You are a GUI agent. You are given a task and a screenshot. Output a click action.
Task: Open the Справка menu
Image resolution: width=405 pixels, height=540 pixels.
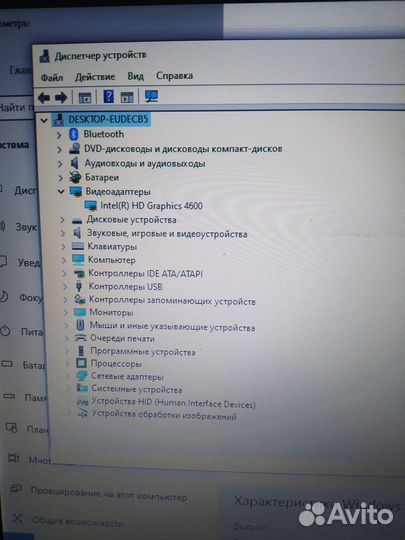[x=174, y=75]
